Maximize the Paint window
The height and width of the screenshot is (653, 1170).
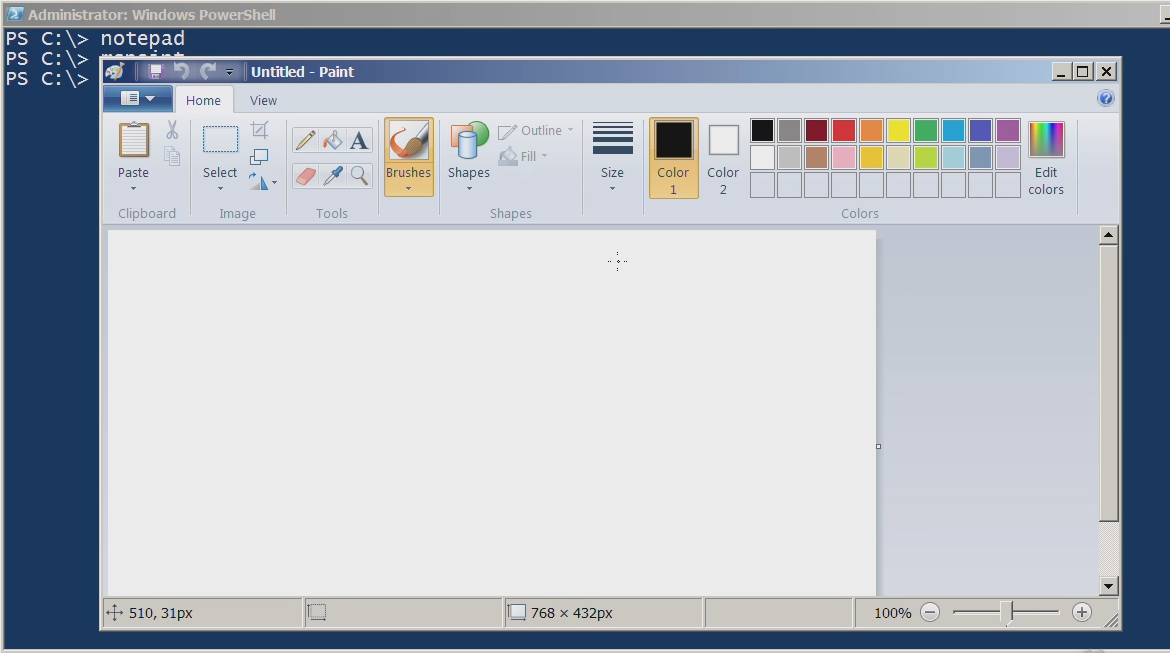coord(1083,72)
